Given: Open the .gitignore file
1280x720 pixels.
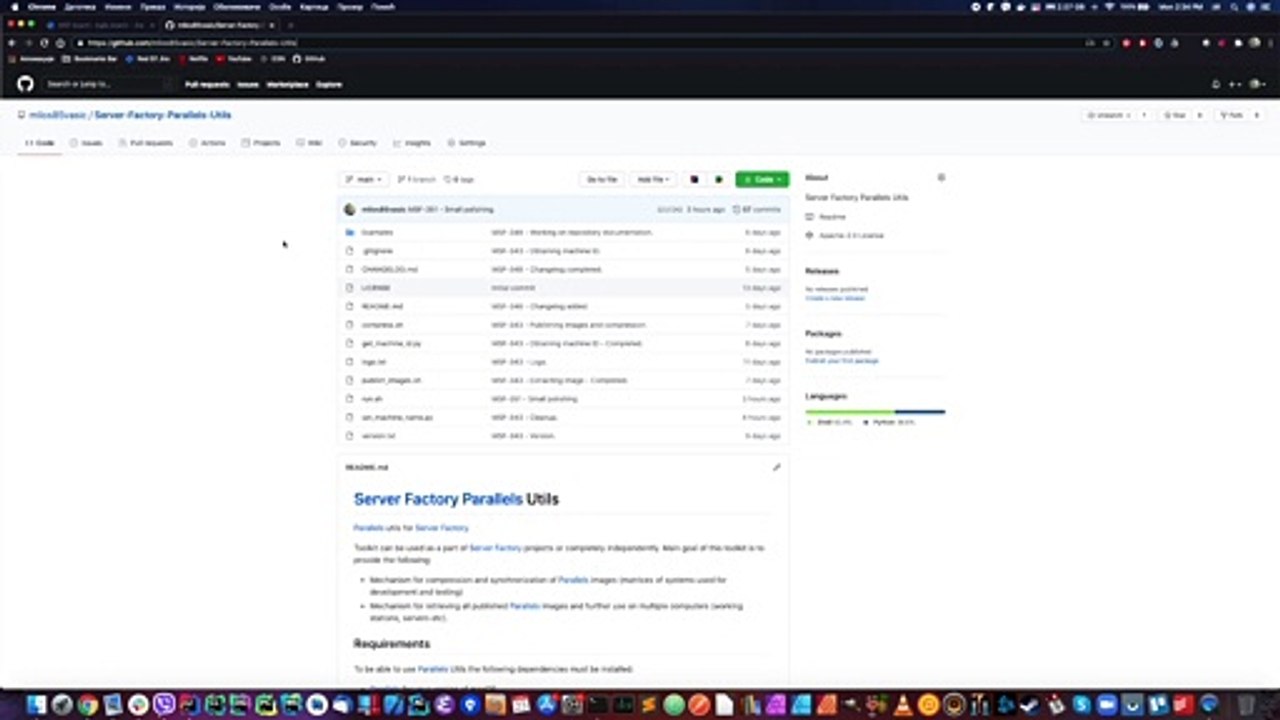Looking at the screenshot, I should click(377, 251).
